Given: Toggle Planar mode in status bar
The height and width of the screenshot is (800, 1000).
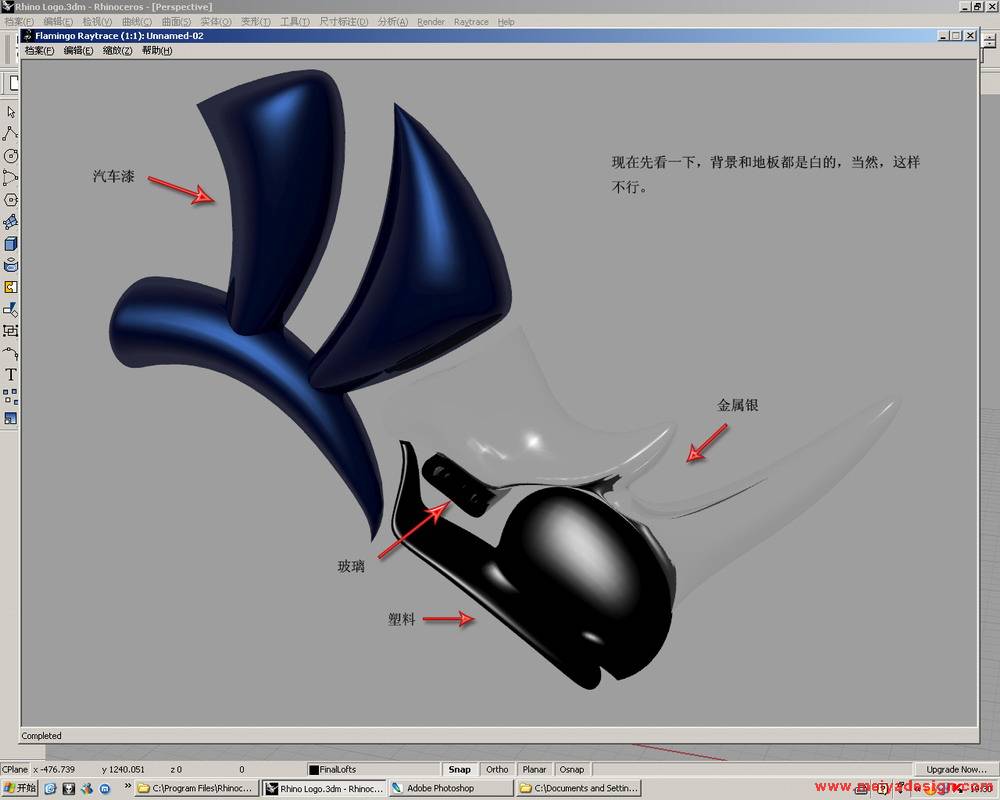Looking at the screenshot, I should click(x=534, y=769).
